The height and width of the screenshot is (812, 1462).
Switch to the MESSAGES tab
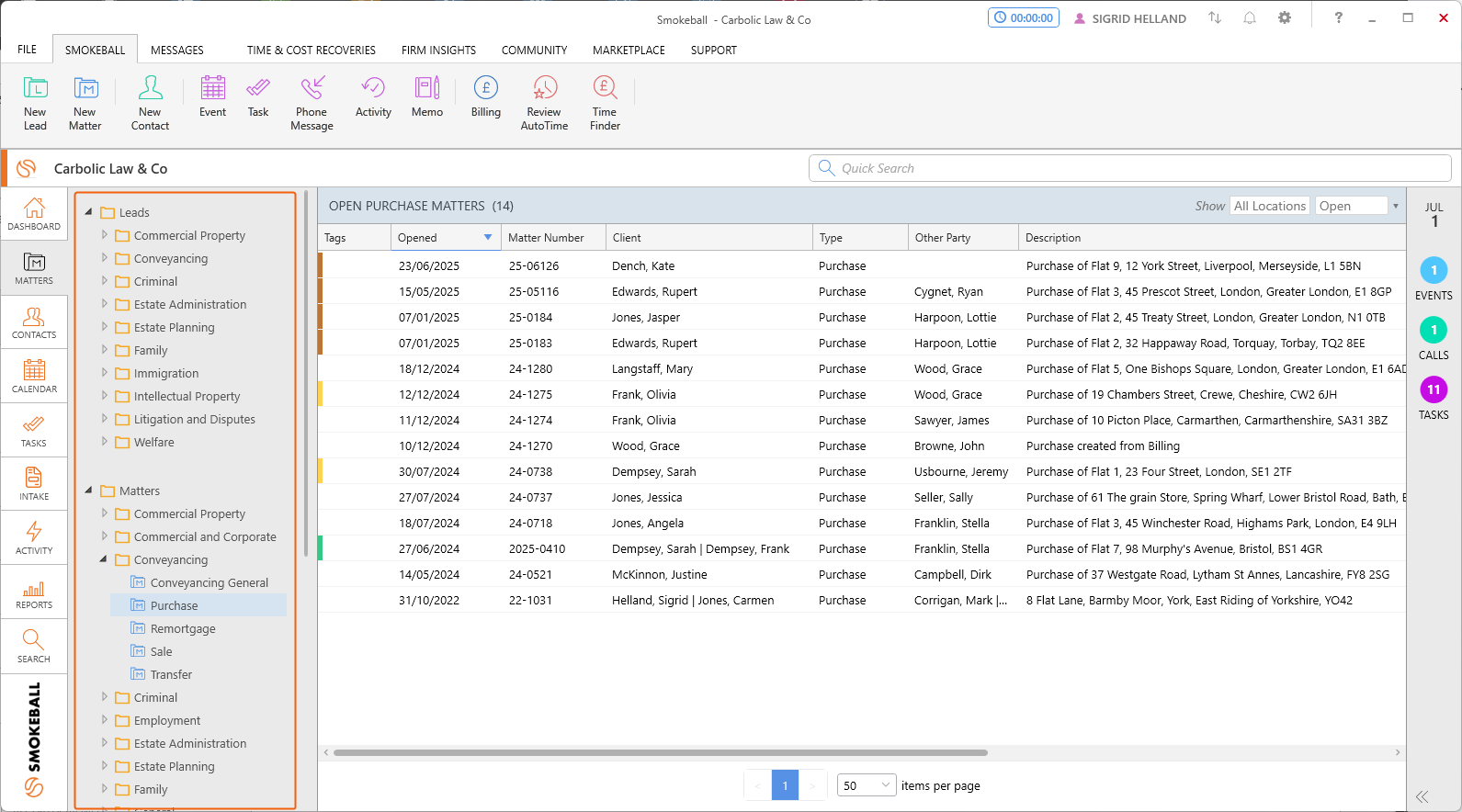coord(177,50)
